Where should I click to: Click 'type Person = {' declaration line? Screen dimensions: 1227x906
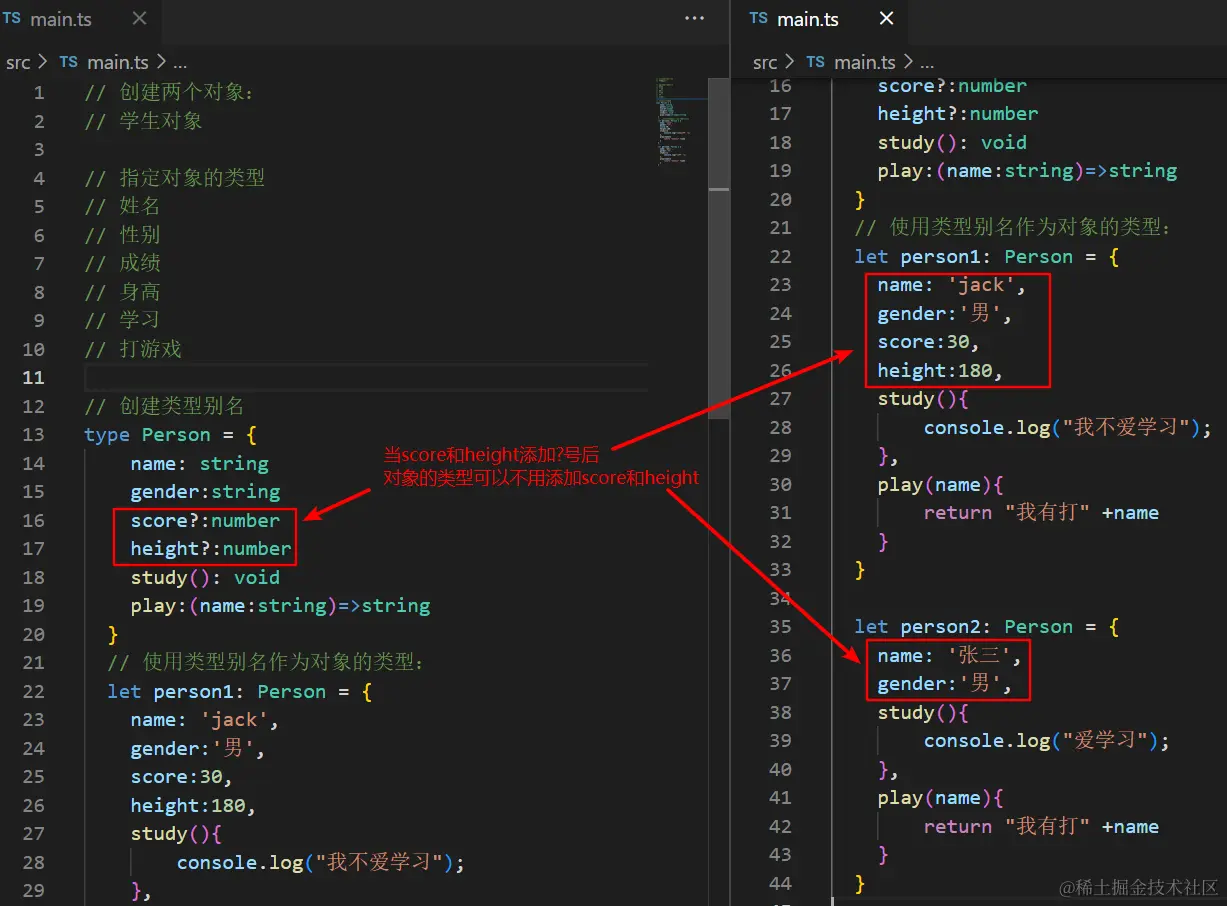[x=171, y=435]
